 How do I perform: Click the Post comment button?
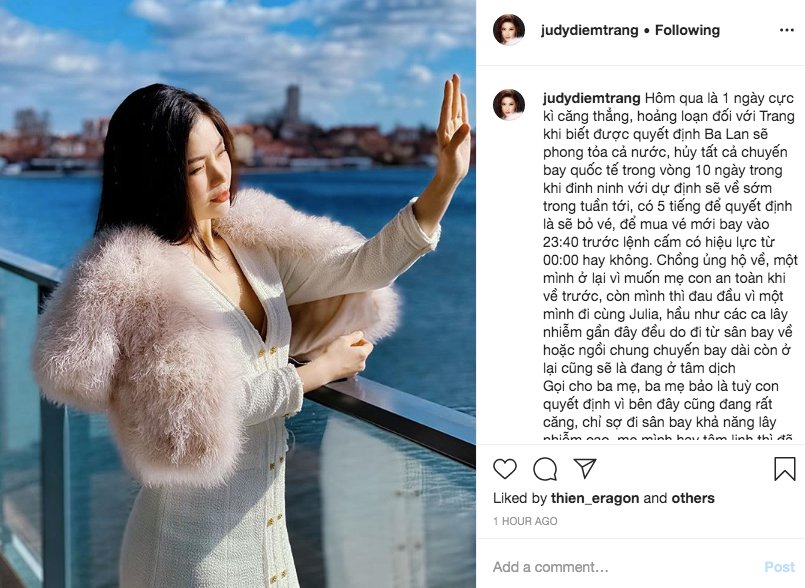point(779,567)
